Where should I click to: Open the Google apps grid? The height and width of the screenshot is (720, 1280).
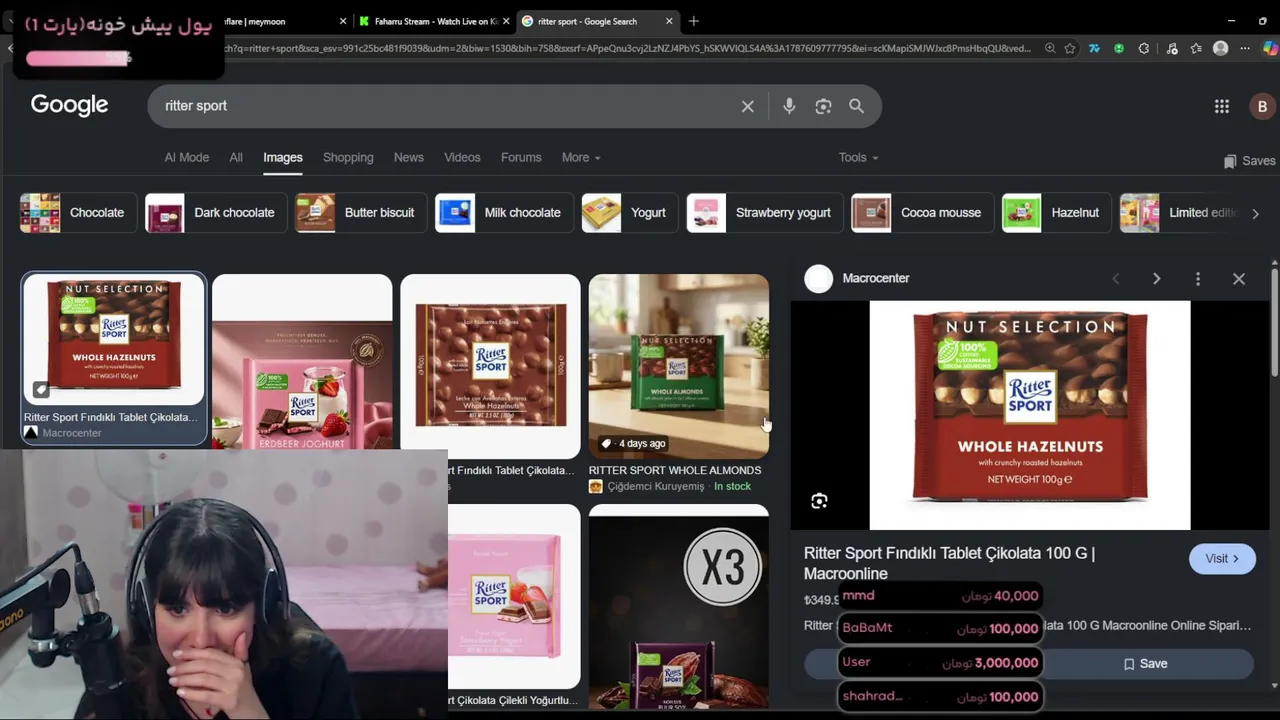point(1222,106)
